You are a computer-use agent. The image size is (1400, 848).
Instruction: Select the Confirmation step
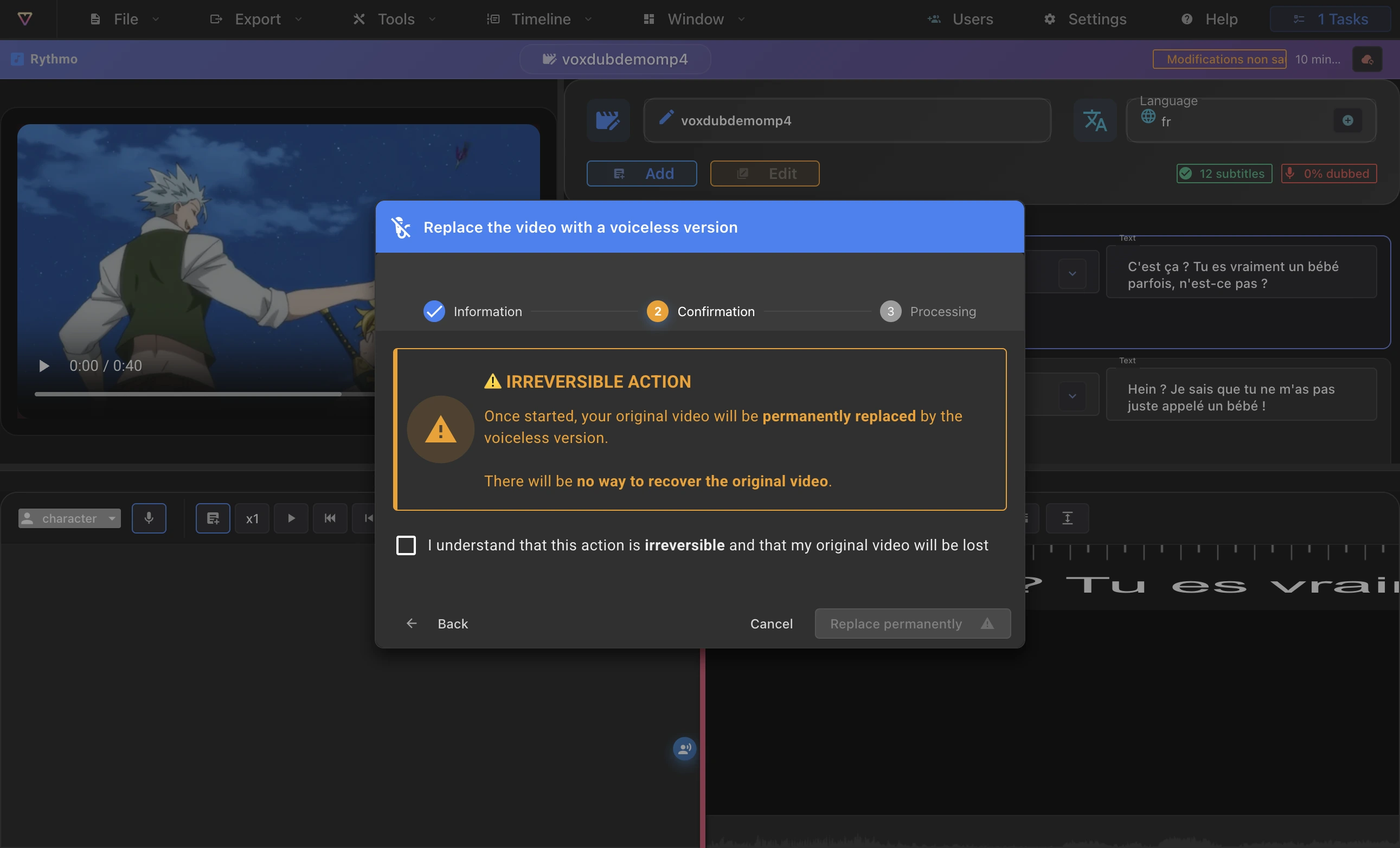(x=701, y=311)
